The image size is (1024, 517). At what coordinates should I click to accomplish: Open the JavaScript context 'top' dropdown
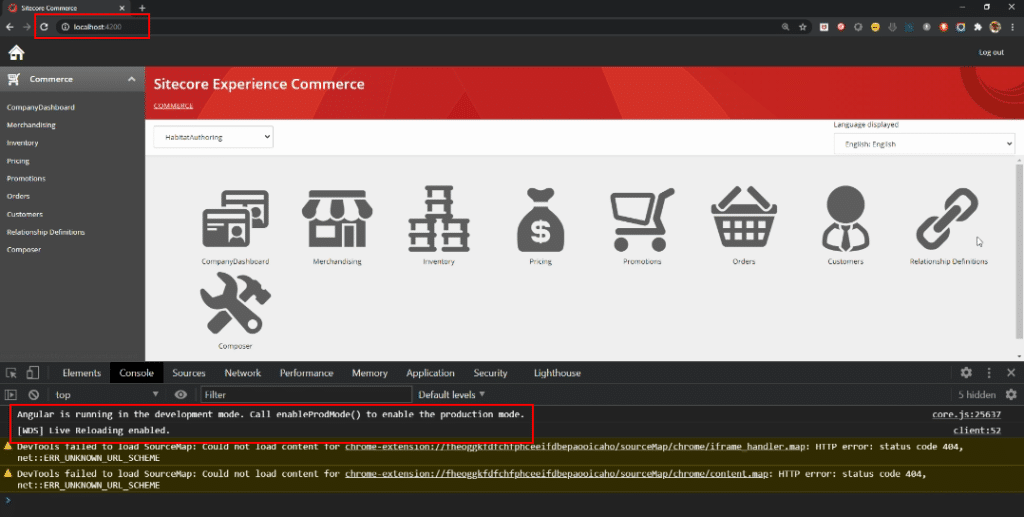[x=106, y=394]
